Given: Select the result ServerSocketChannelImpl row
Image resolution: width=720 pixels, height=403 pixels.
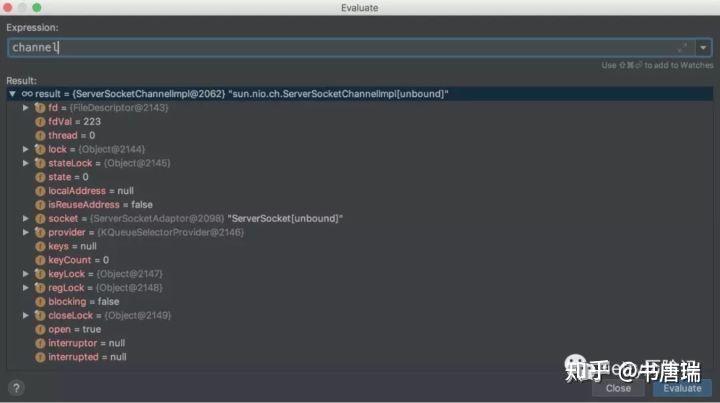Looking at the screenshot, I should 360,94.
